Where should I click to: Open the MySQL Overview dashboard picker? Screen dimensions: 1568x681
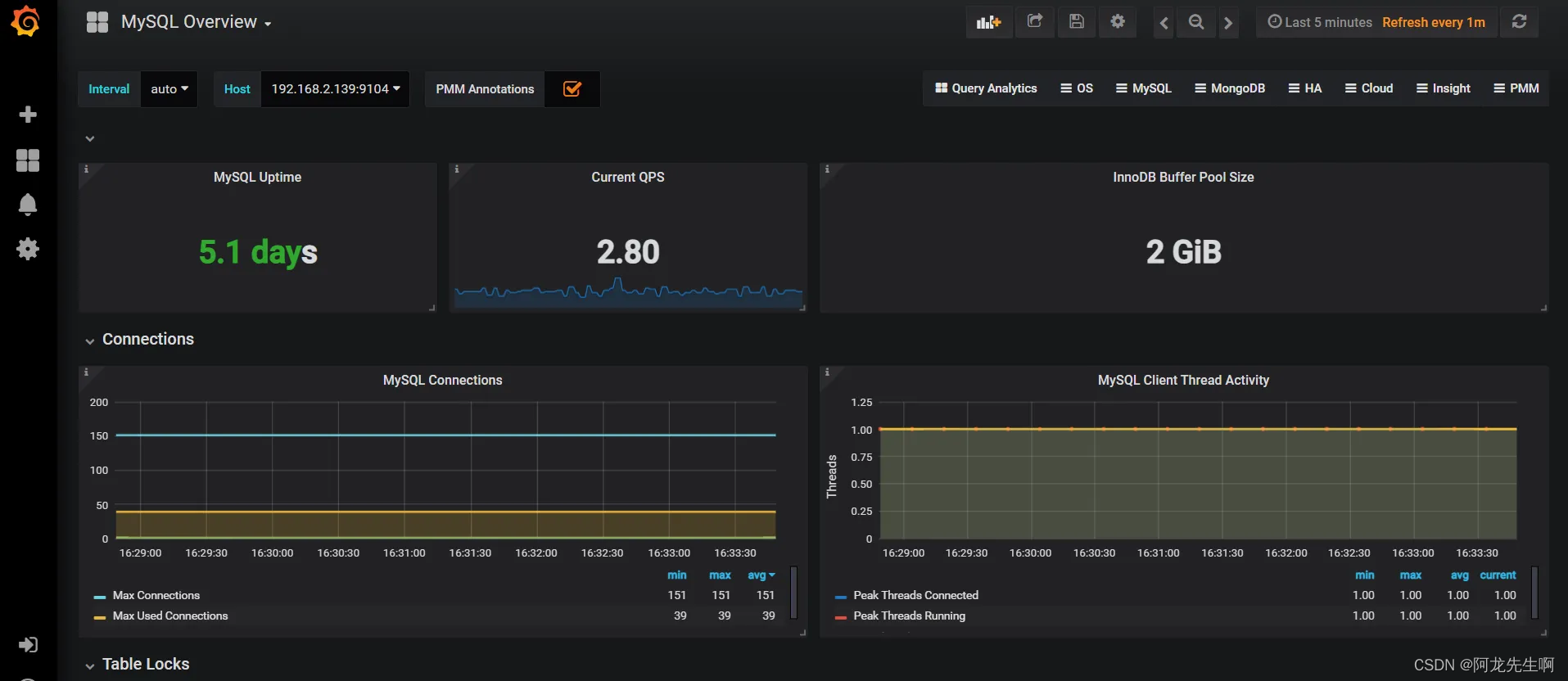(x=197, y=22)
